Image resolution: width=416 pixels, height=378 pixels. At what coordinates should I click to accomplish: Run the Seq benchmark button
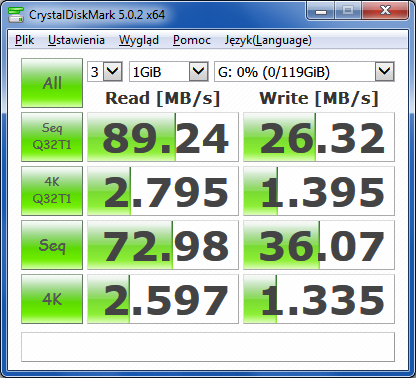(52, 245)
